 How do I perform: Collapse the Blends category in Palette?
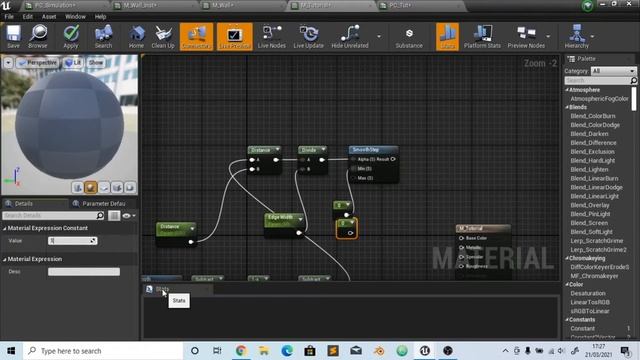click(567, 107)
